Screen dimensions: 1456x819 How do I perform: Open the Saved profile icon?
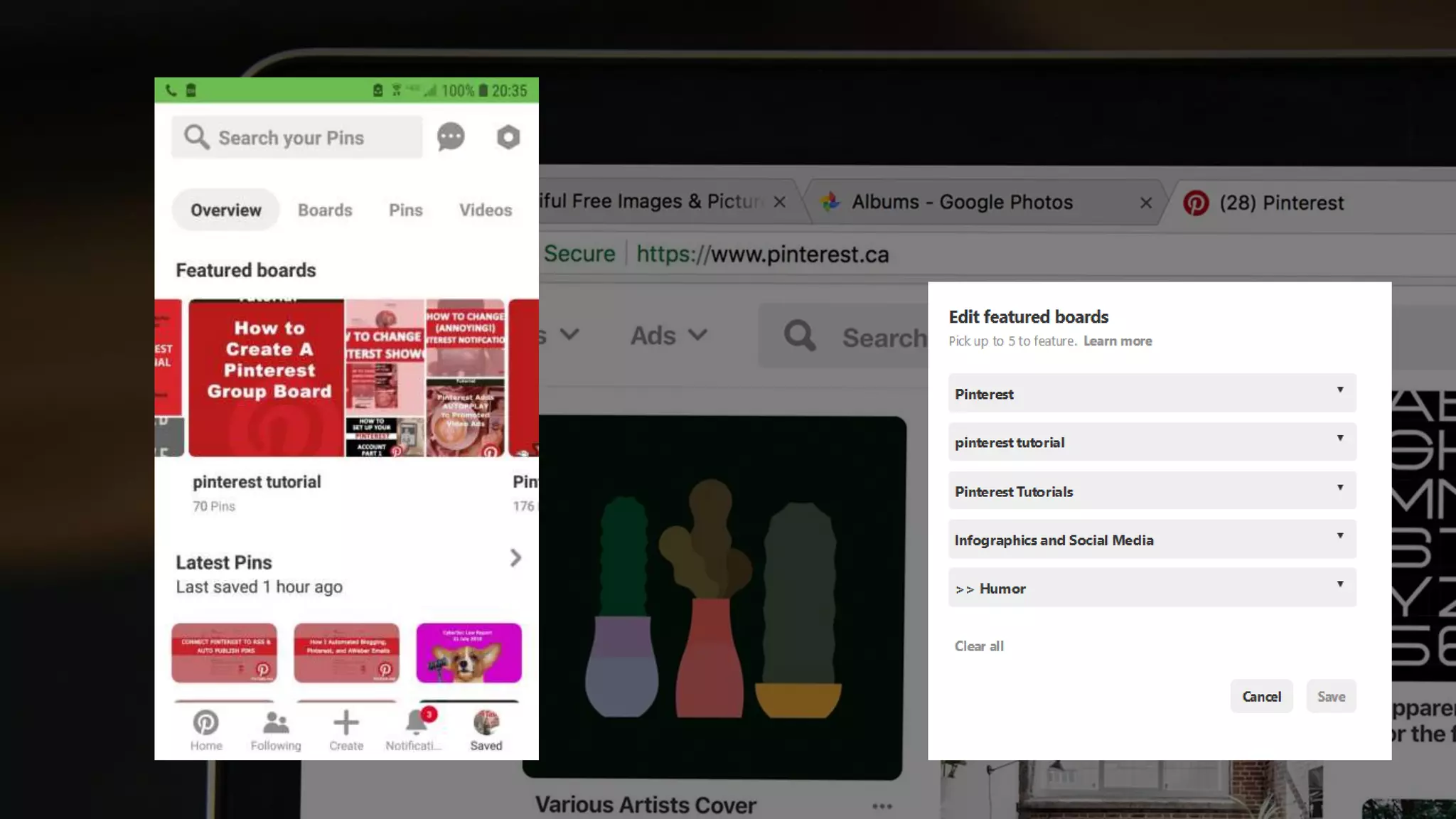pyautogui.click(x=486, y=723)
